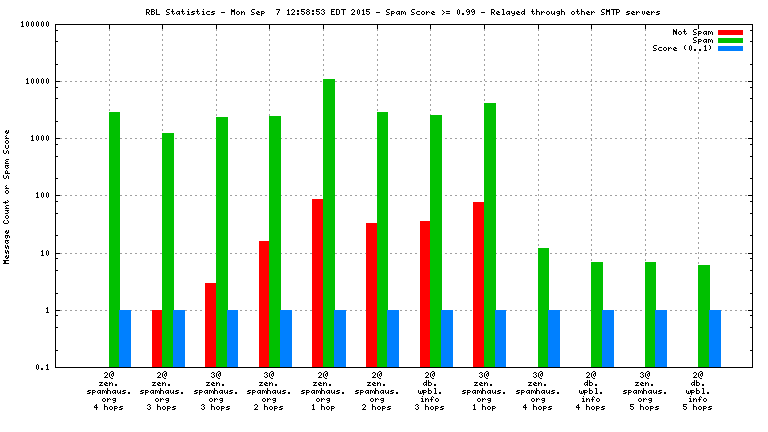The height and width of the screenshot is (432, 768).
Task: Select the 'Score (0..1)' legend label
Action: [x=683, y=48]
